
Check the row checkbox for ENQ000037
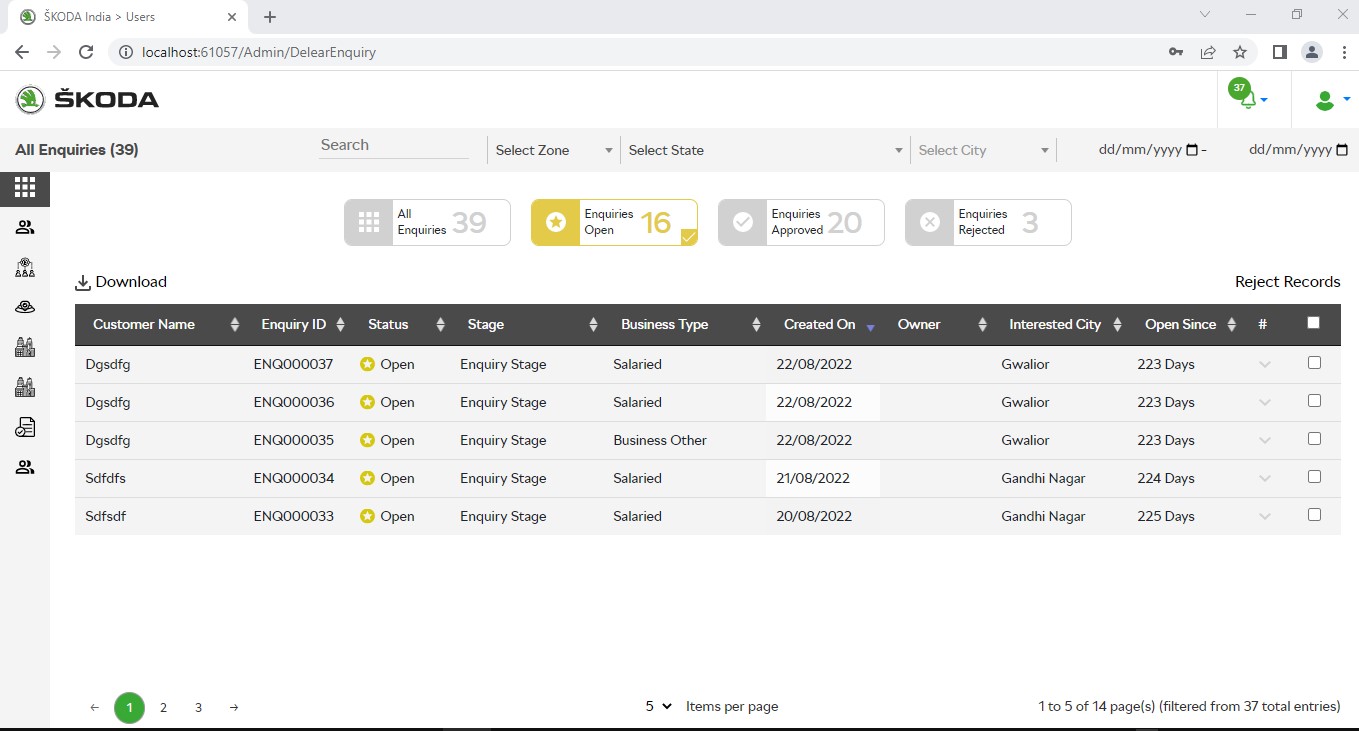tap(1314, 363)
